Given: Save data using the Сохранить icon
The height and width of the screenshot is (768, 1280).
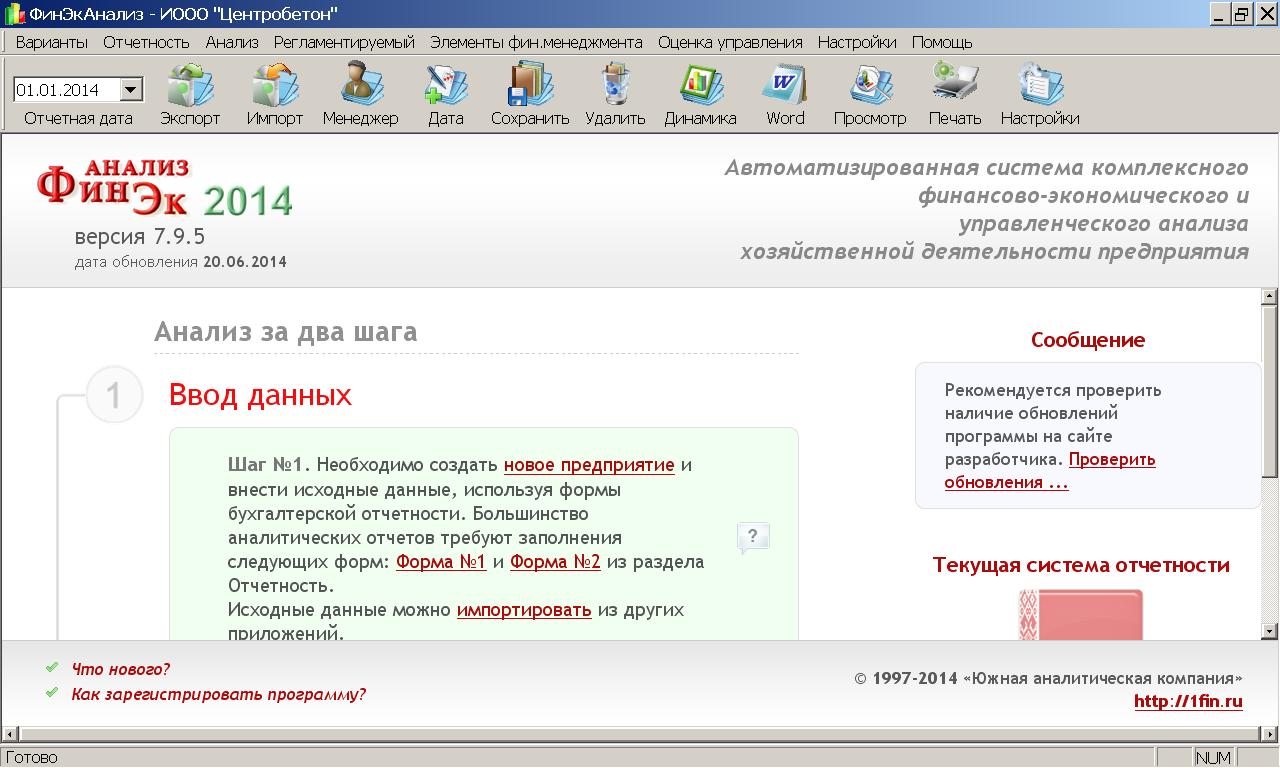Looking at the screenshot, I should tap(528, 90).
